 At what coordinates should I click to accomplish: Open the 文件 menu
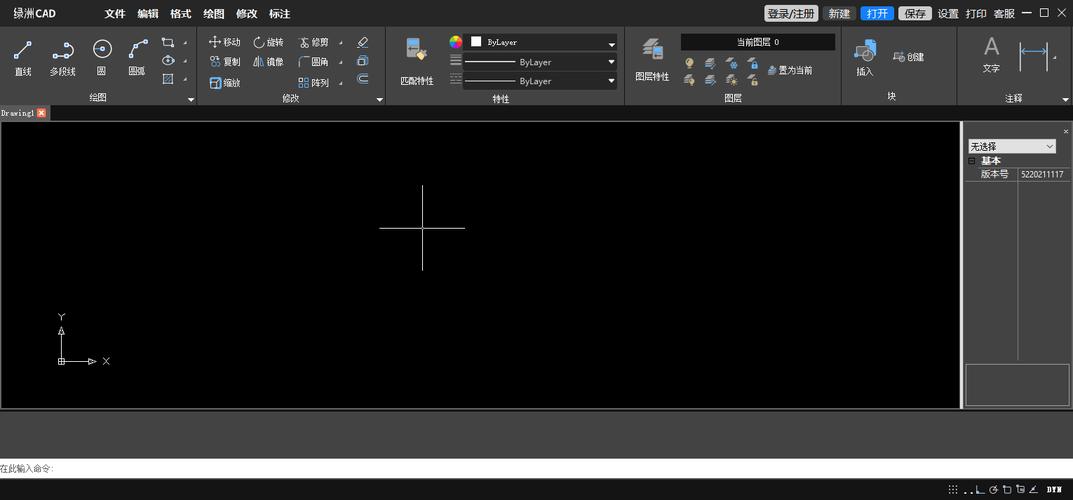(115, 14)
